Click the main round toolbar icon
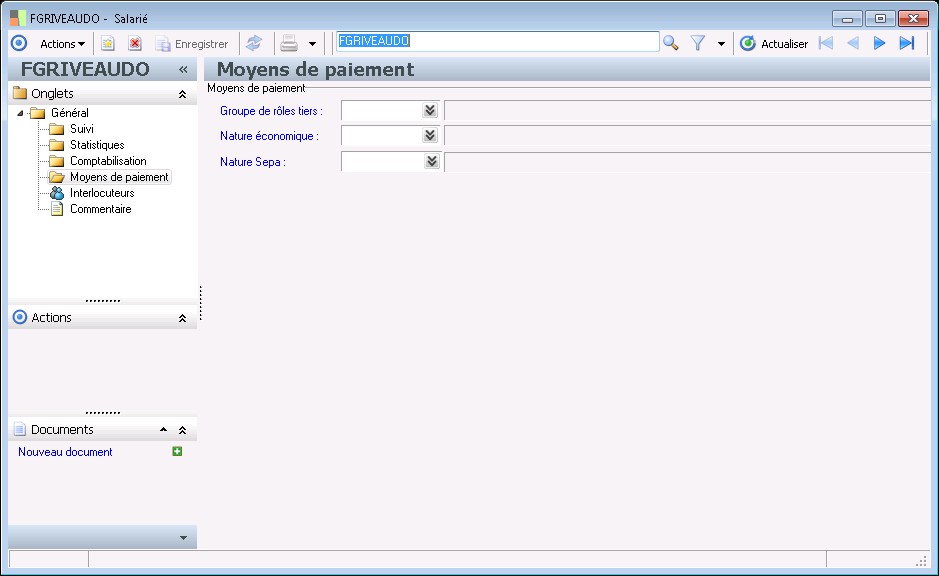The width and height of the screenshot is (939, 576). tap(19, 43)
